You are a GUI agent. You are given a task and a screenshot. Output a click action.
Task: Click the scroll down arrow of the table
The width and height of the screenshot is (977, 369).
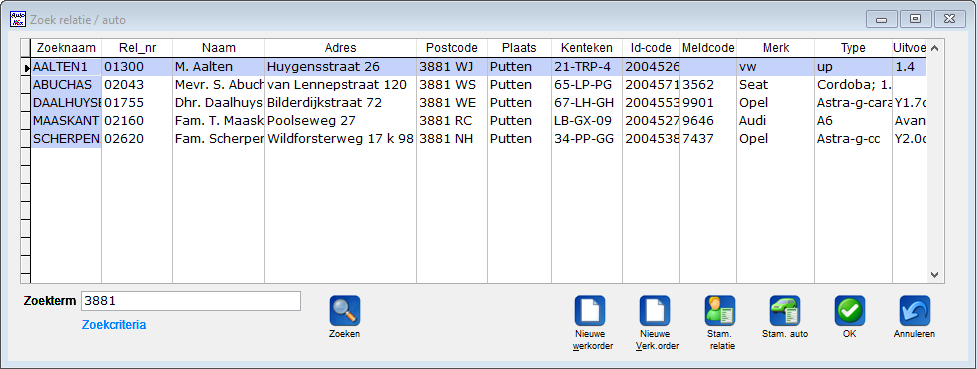click(933, 274)
